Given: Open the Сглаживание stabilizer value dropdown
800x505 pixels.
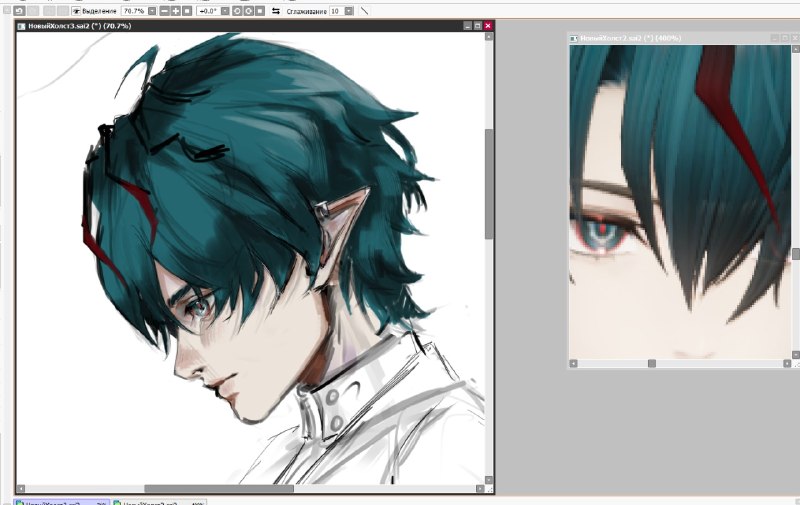Looking at the screenshot, I should [349, 11].
